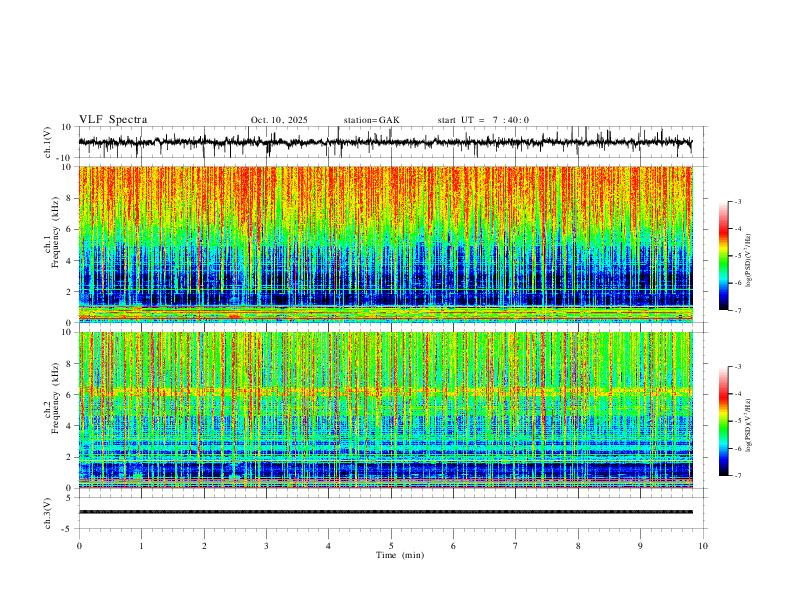Click the "4" kHz tick on ch.2 frequency axis
The height and width of the screenshot is (612, 792).
tap(70, 426)
